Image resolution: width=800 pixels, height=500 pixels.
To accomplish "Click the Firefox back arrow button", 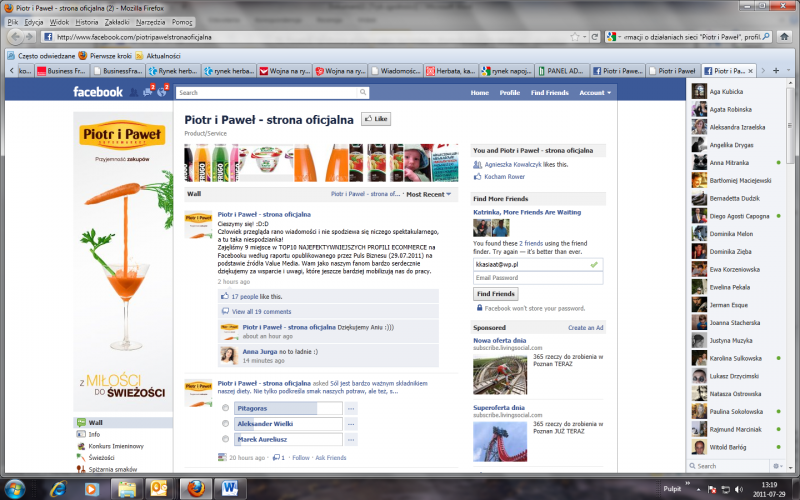I will (16, 37).
